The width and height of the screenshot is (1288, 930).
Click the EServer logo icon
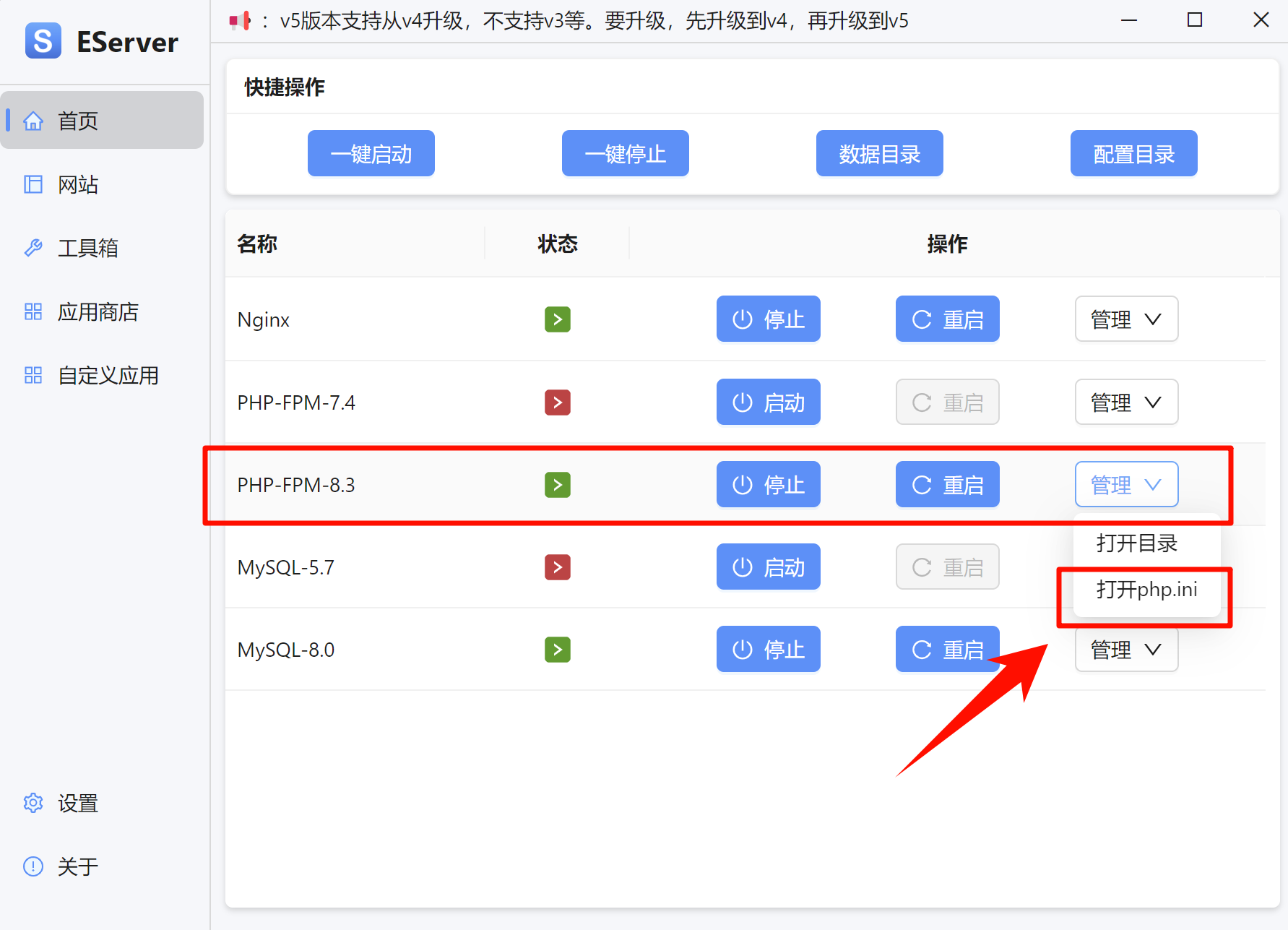(x=43, y=41)
